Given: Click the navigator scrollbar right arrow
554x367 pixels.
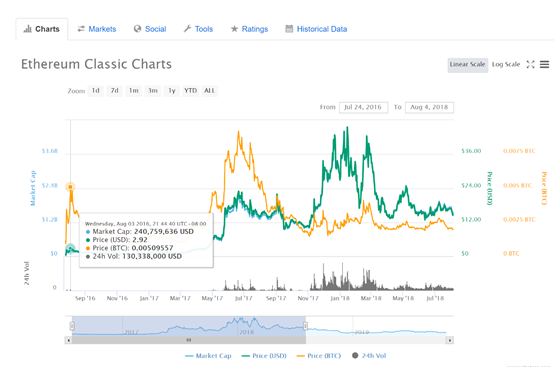Looking at the screenshot, I should click(x=450, y=341).
